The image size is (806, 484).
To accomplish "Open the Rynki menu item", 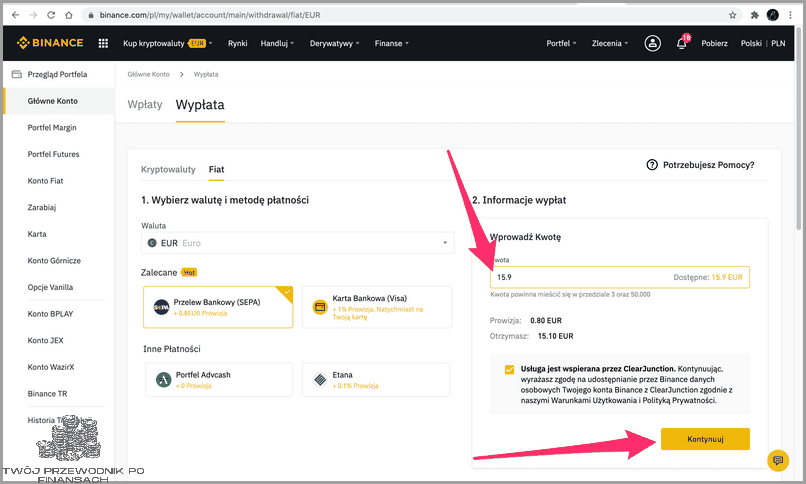I will click(237, 43).
